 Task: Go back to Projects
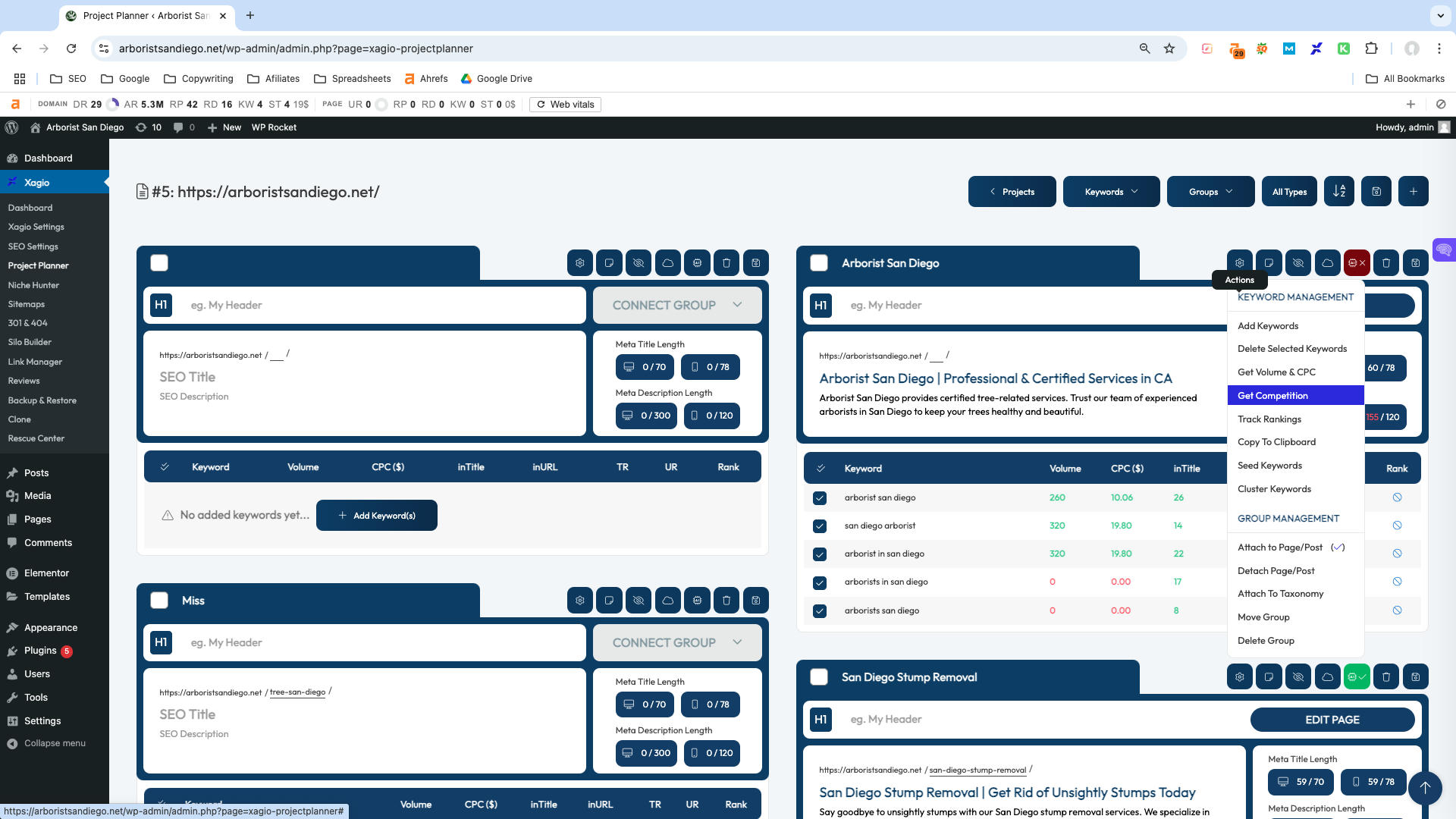[x=1012, y=192]
